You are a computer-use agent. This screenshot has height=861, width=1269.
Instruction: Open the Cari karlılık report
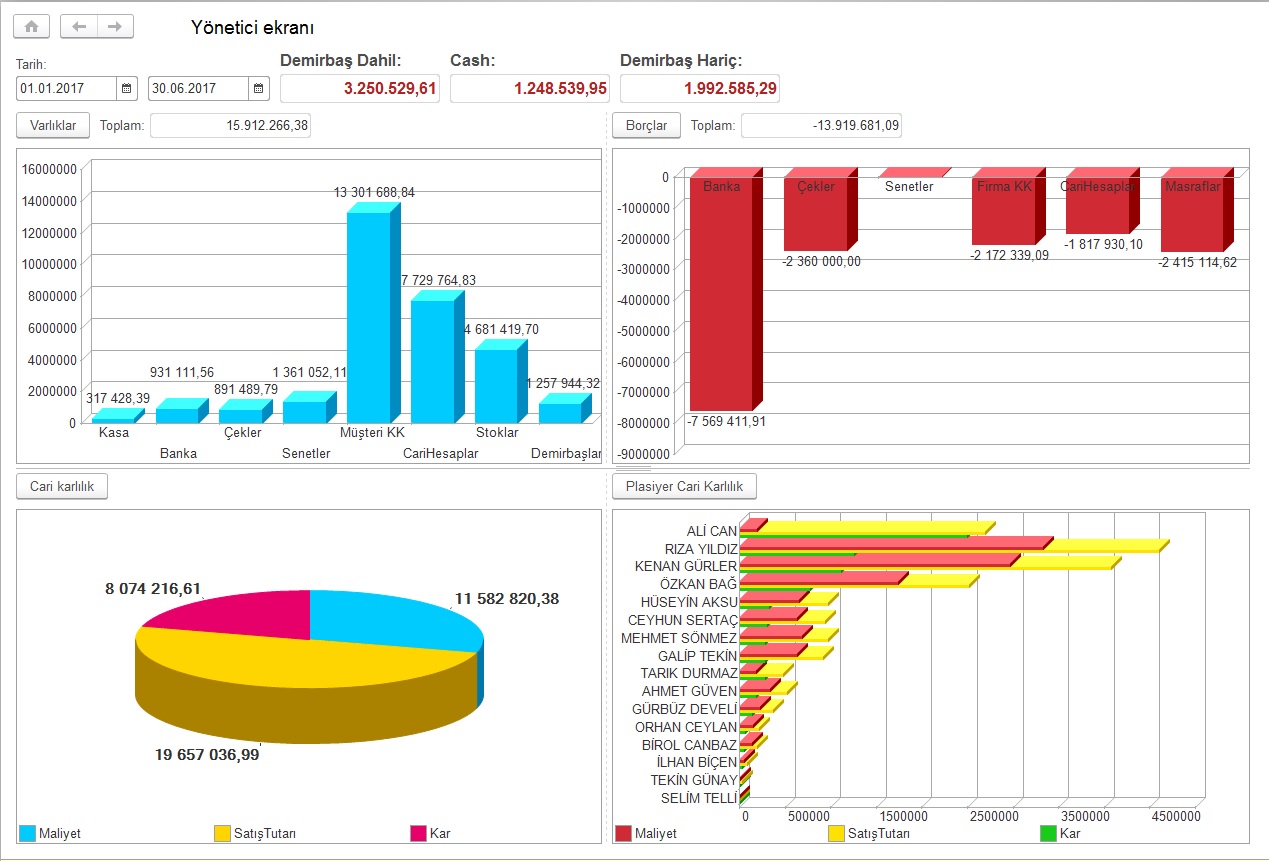coord(62,486)
